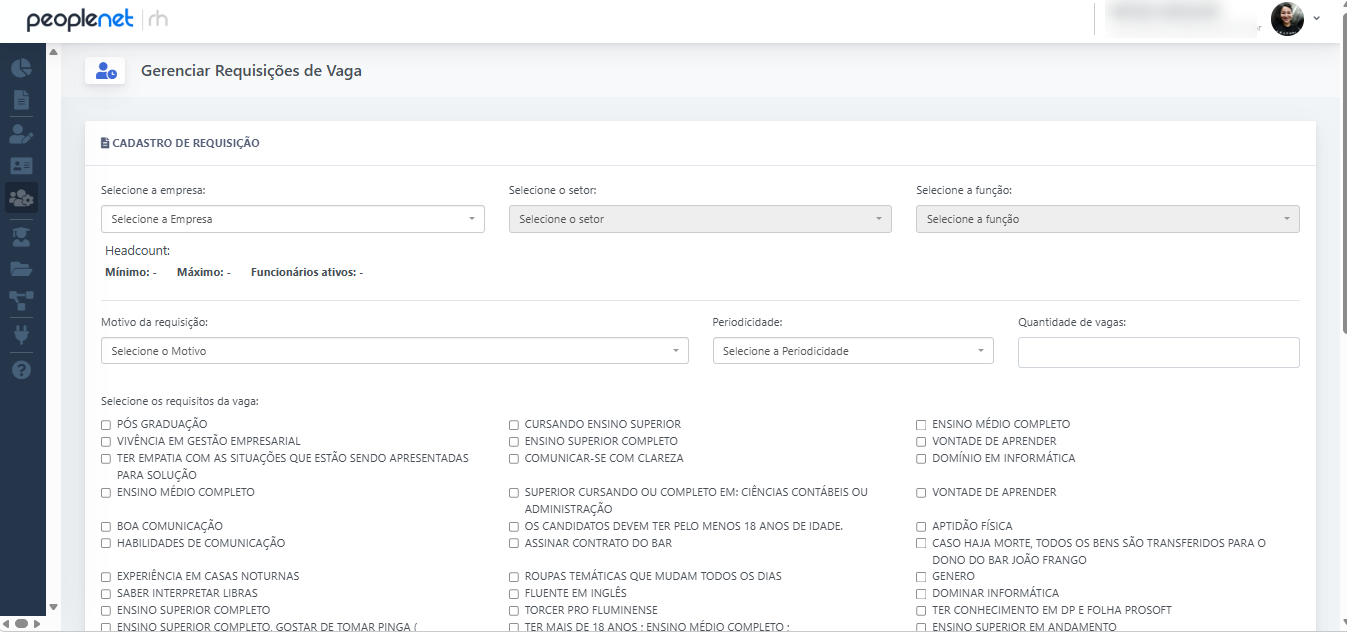The image size is (1347, 632).
Task: Check COMUNICAR-SE COM CLAREZA
Action: pyautogui.click(x=514, y=459)
